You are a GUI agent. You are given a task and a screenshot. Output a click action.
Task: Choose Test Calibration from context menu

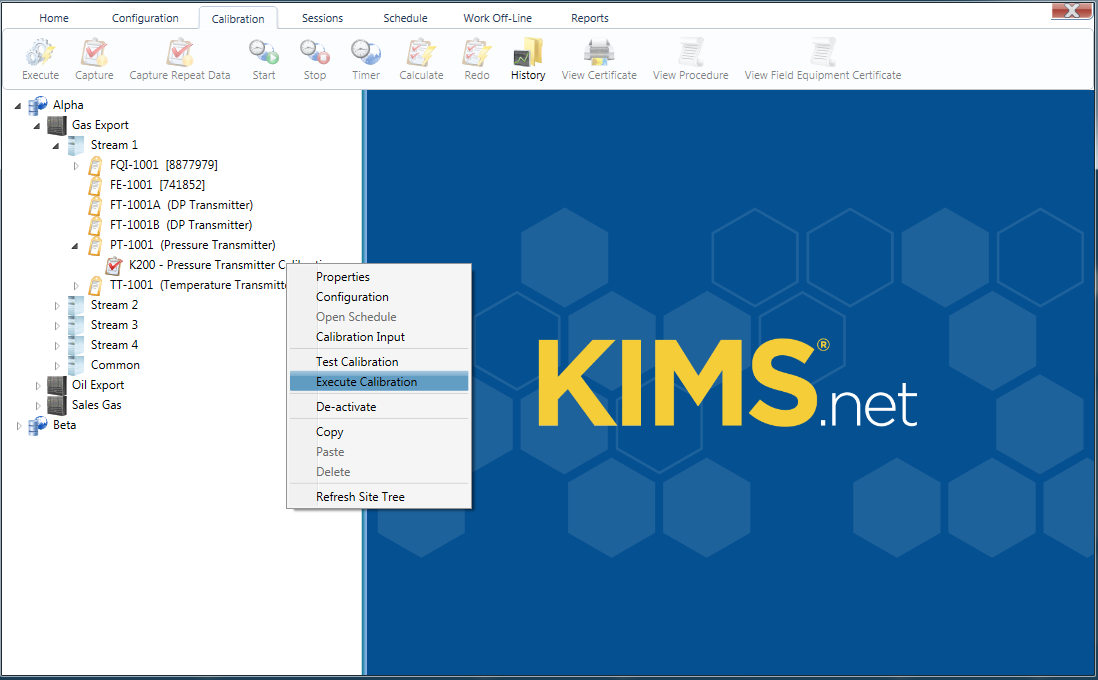point(379,362)
